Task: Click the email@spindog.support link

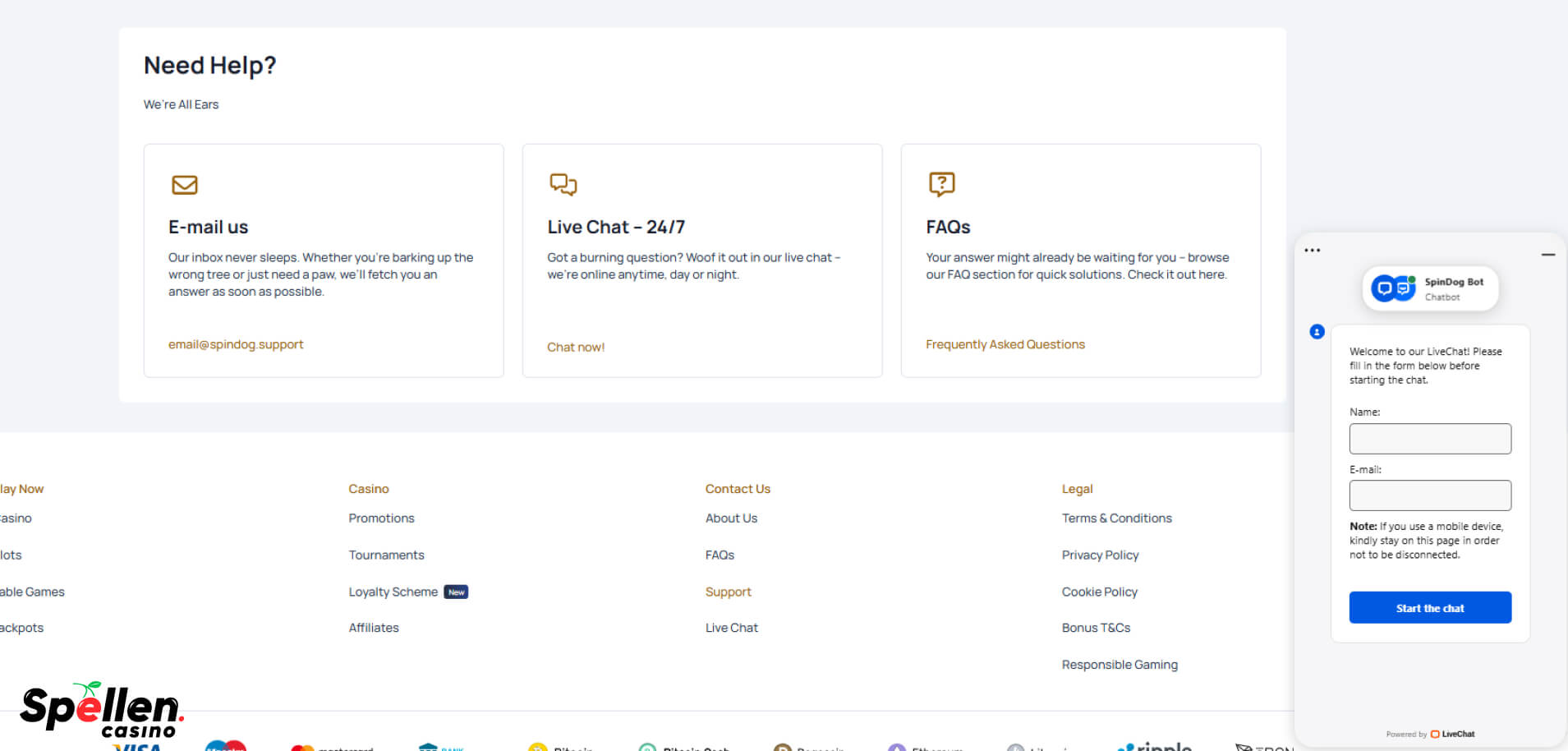Action: click(x=236, y=344)
